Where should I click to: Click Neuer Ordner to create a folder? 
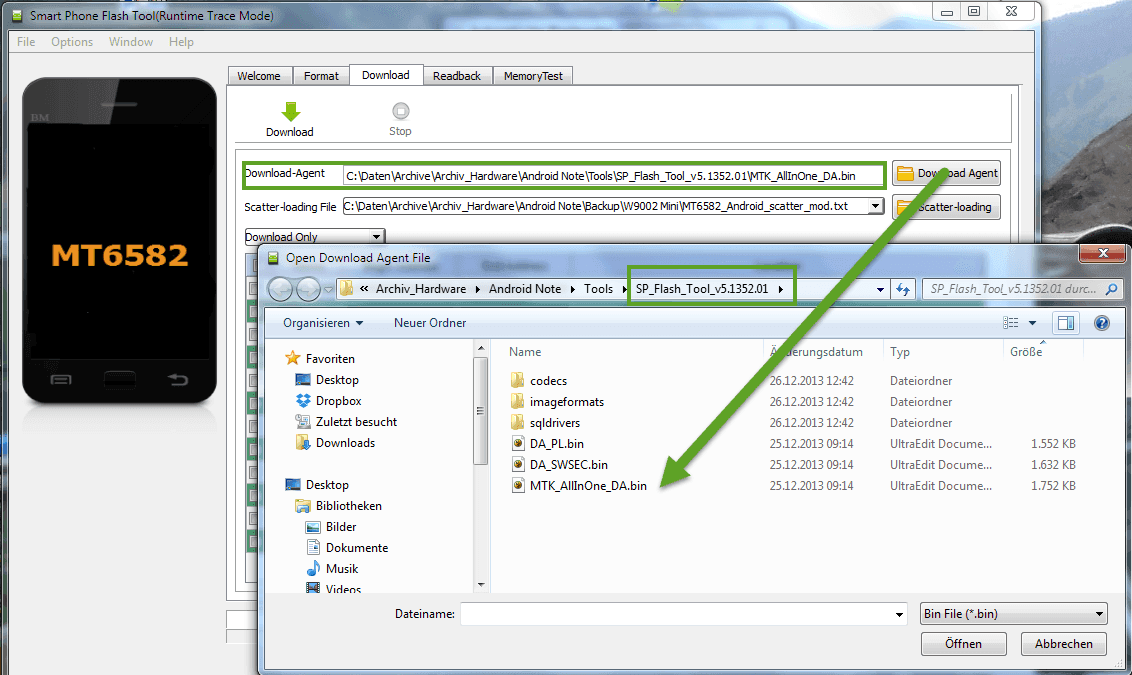(430, 323)
